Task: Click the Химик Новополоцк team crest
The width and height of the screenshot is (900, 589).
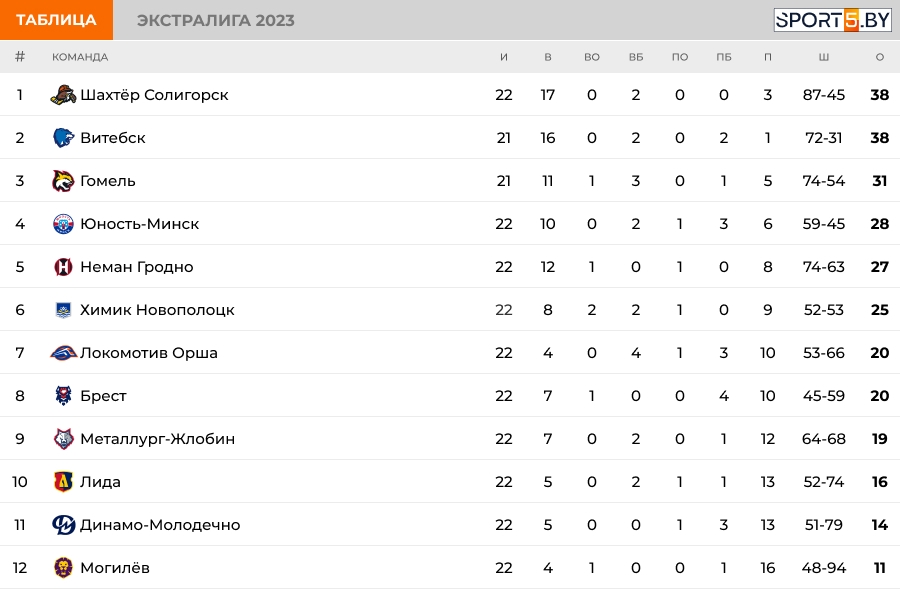Action: click(x=63, y=310)
